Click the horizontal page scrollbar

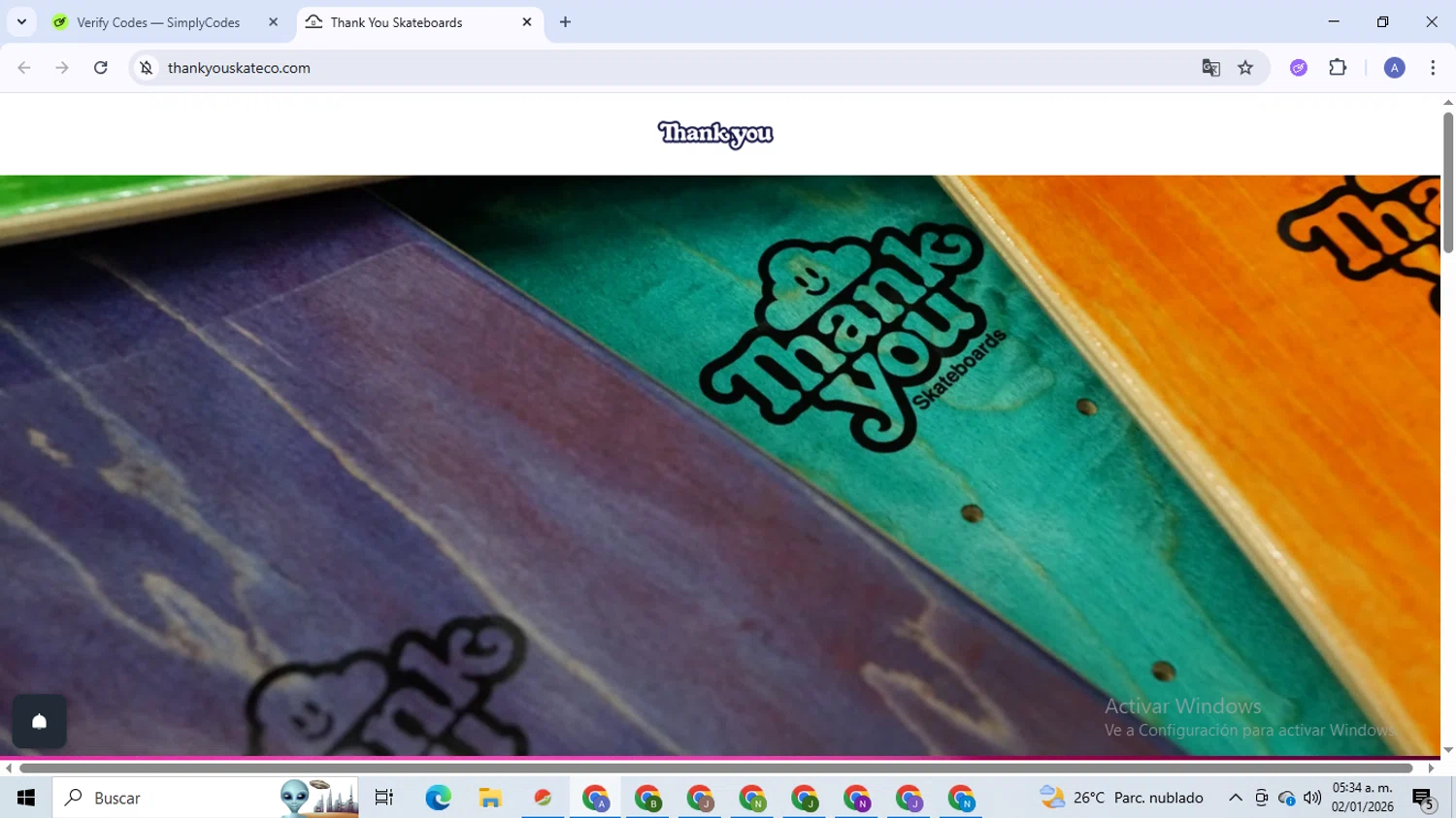[x=716, y=769]
